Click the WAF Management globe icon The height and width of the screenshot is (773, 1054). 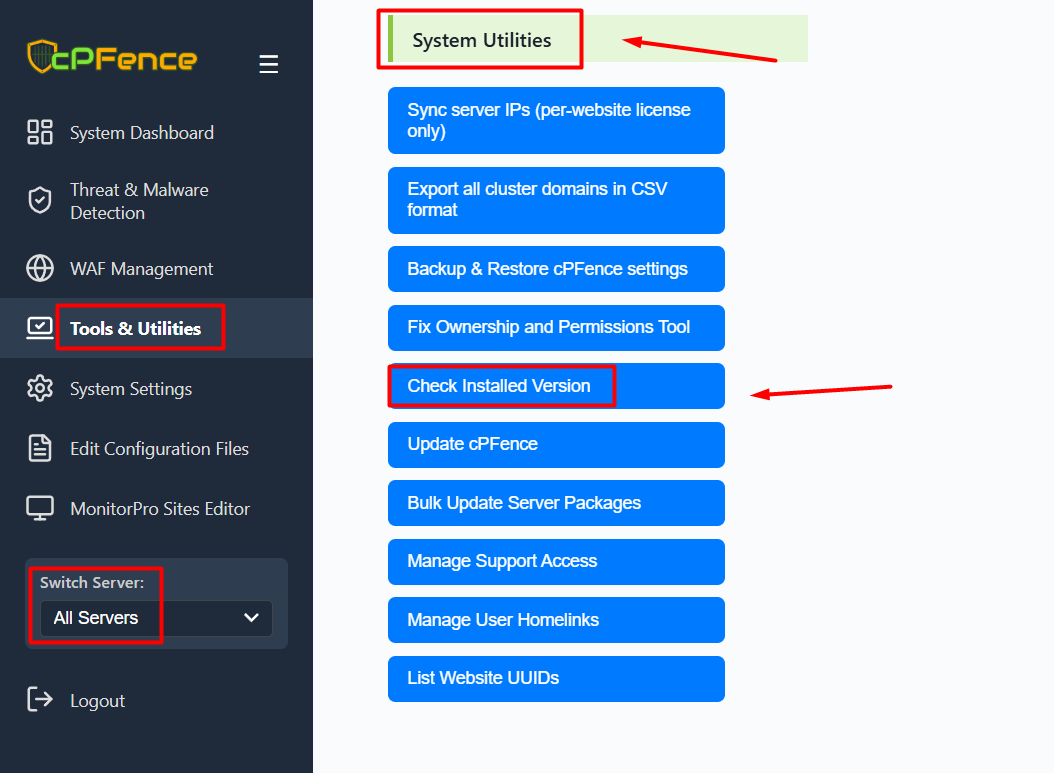pyautogui.click(x=40, y=269)
